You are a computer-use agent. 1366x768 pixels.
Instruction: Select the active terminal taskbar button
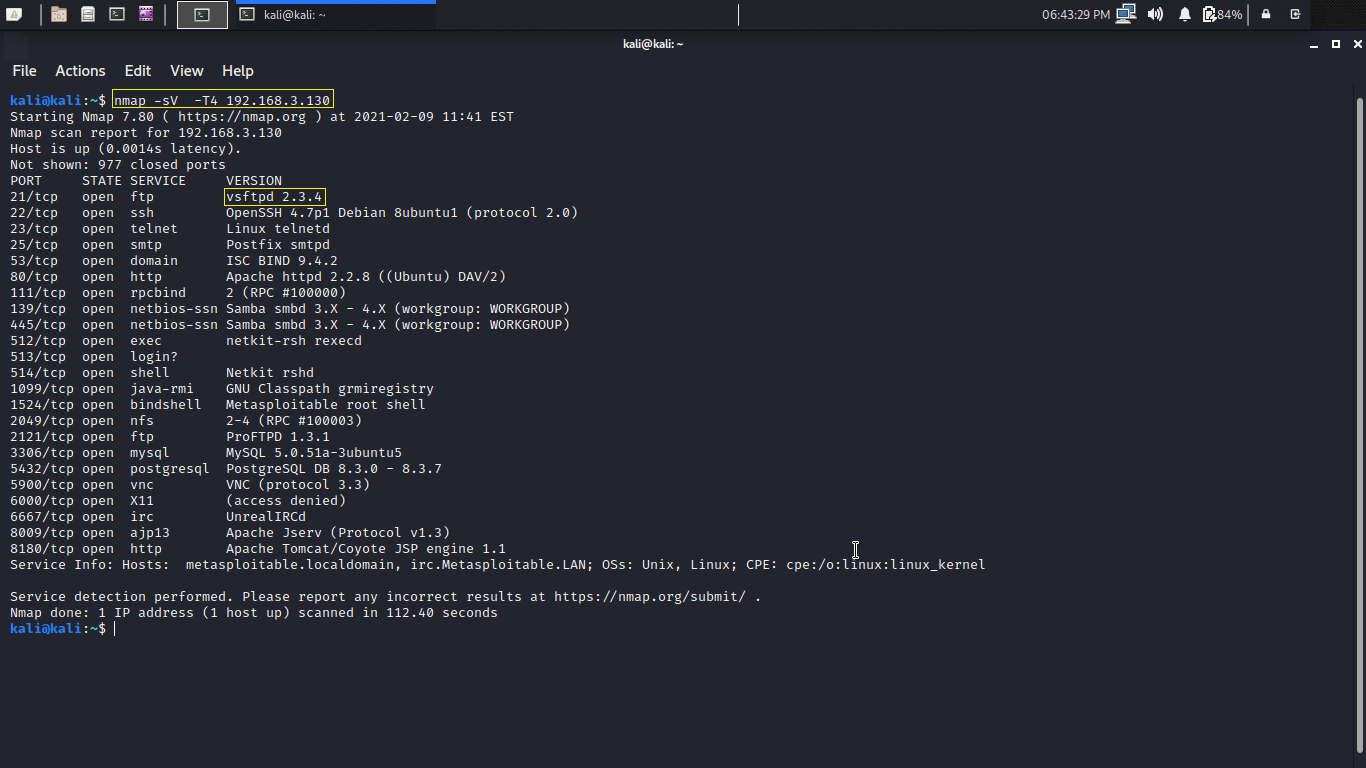tap(202, 14)
